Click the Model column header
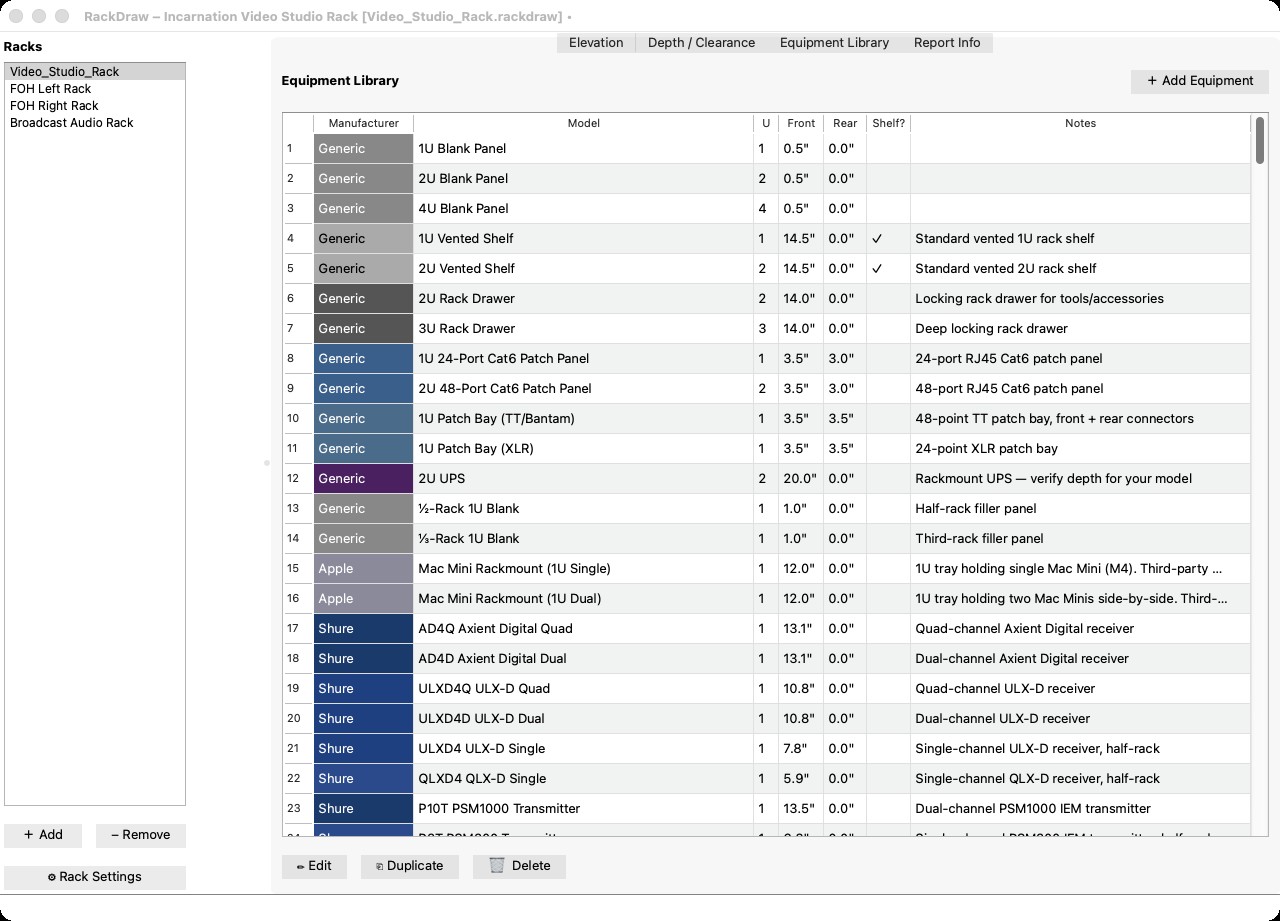The height and width of the screenshot is (921, 1280). coord(583,123)
